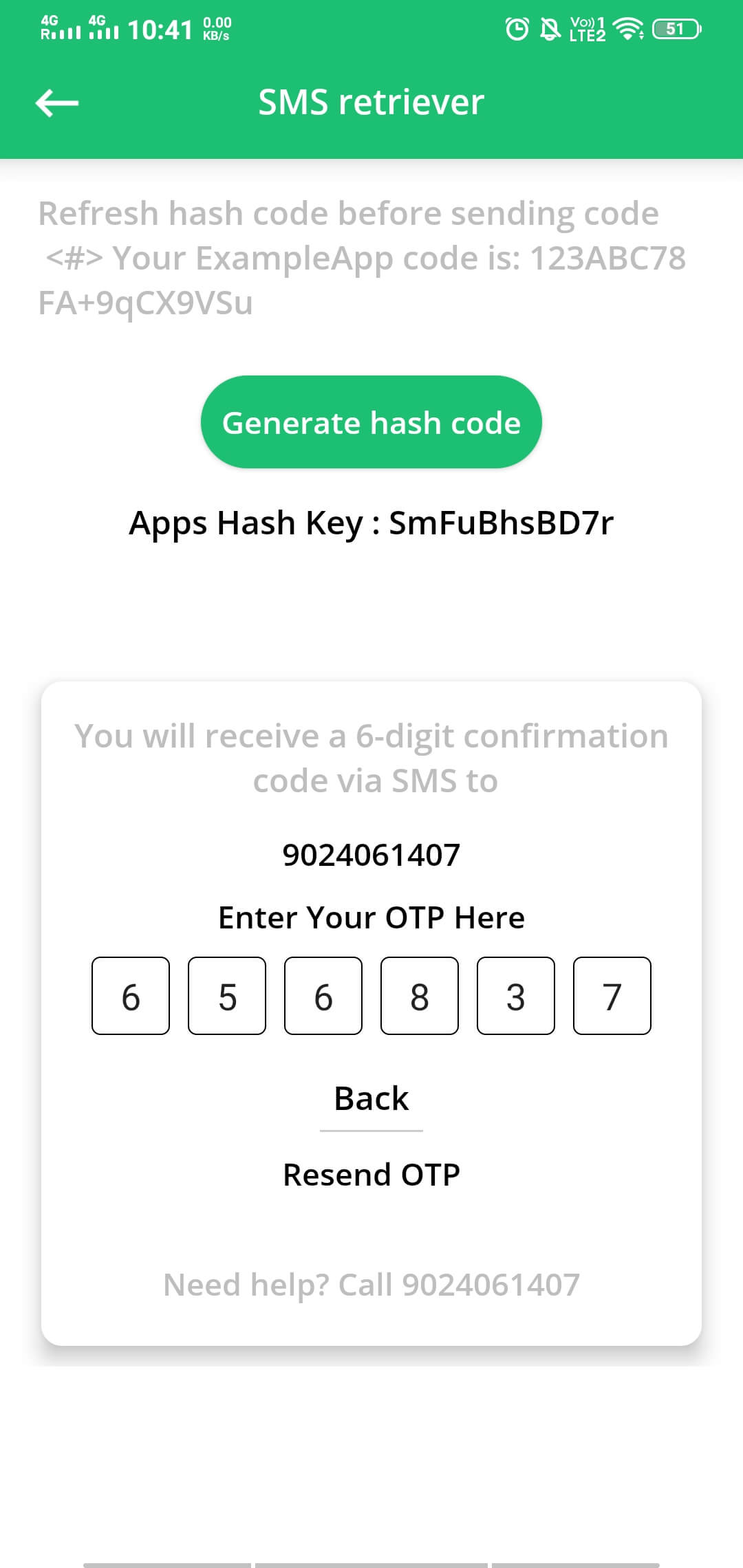
Task: Select second OTP box showing 5
Action: click(x=227, y=996)
